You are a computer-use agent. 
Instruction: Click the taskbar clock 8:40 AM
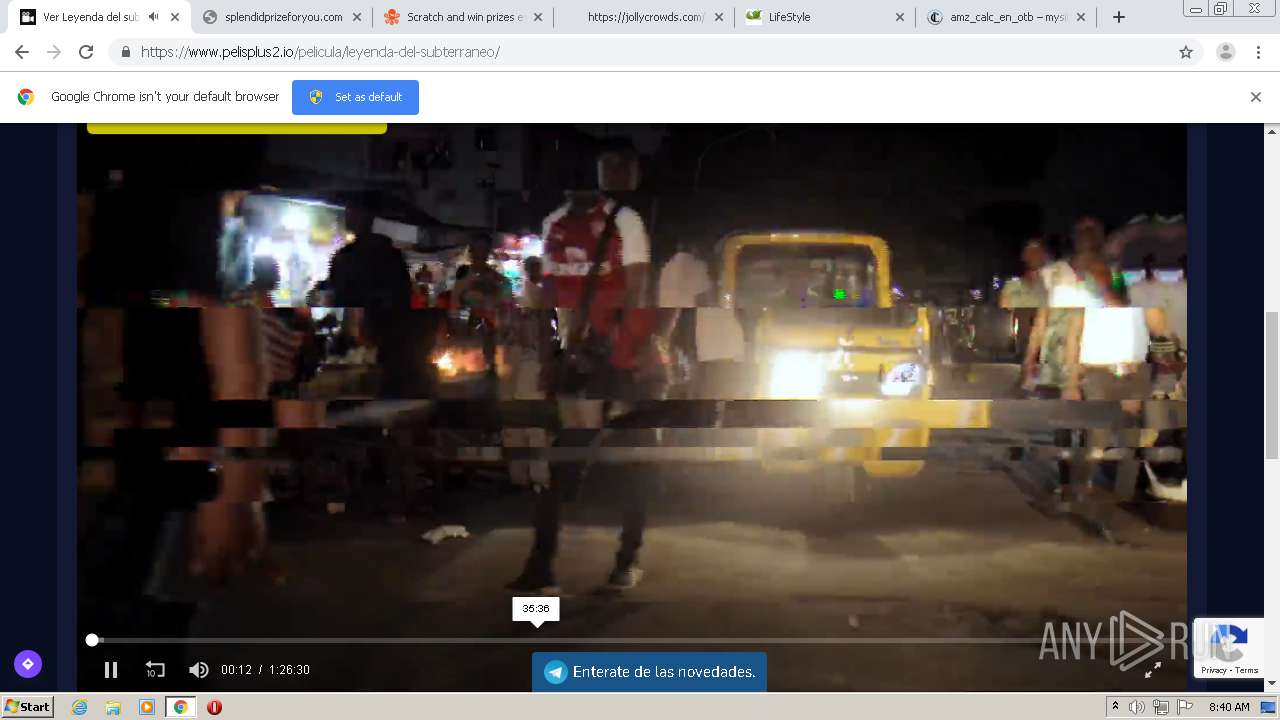1229,707
